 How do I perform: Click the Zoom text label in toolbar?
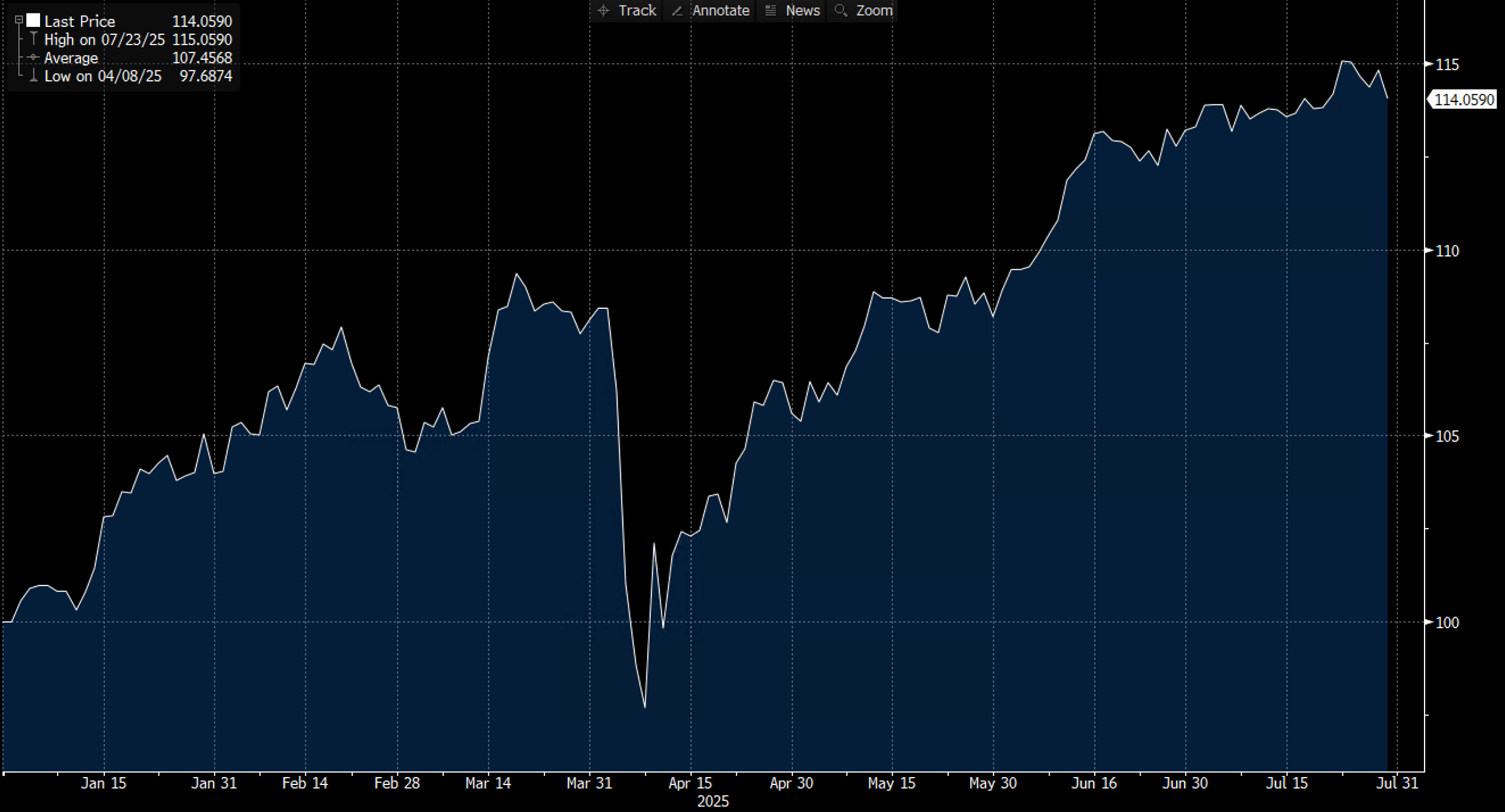874,10
